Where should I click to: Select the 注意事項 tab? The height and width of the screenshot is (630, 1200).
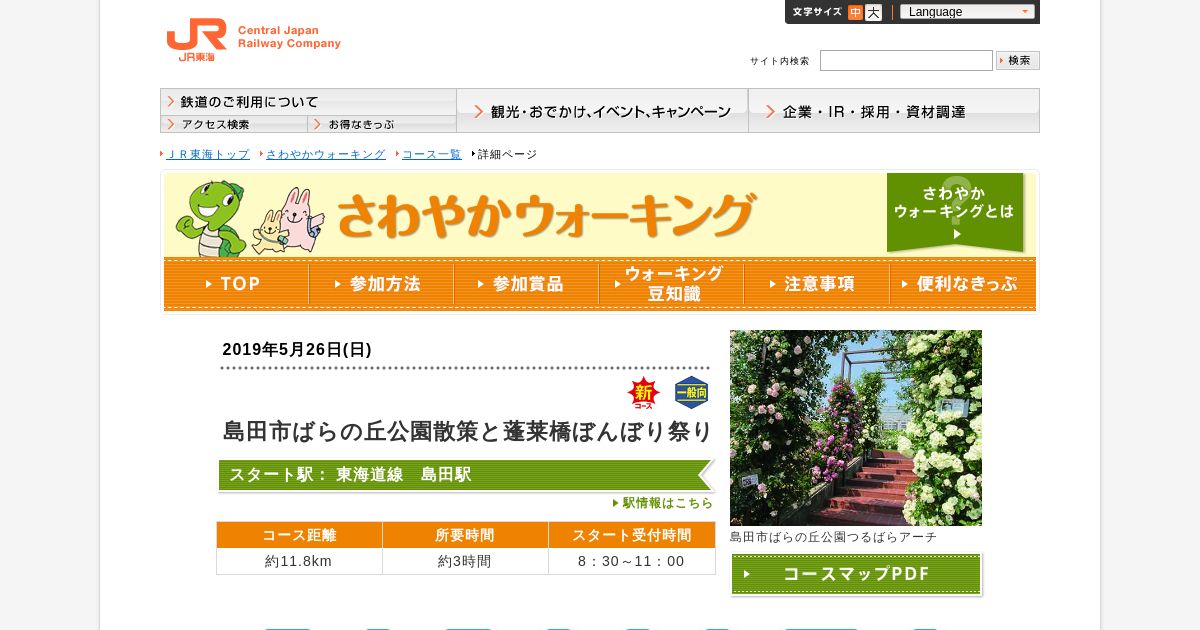816,284
